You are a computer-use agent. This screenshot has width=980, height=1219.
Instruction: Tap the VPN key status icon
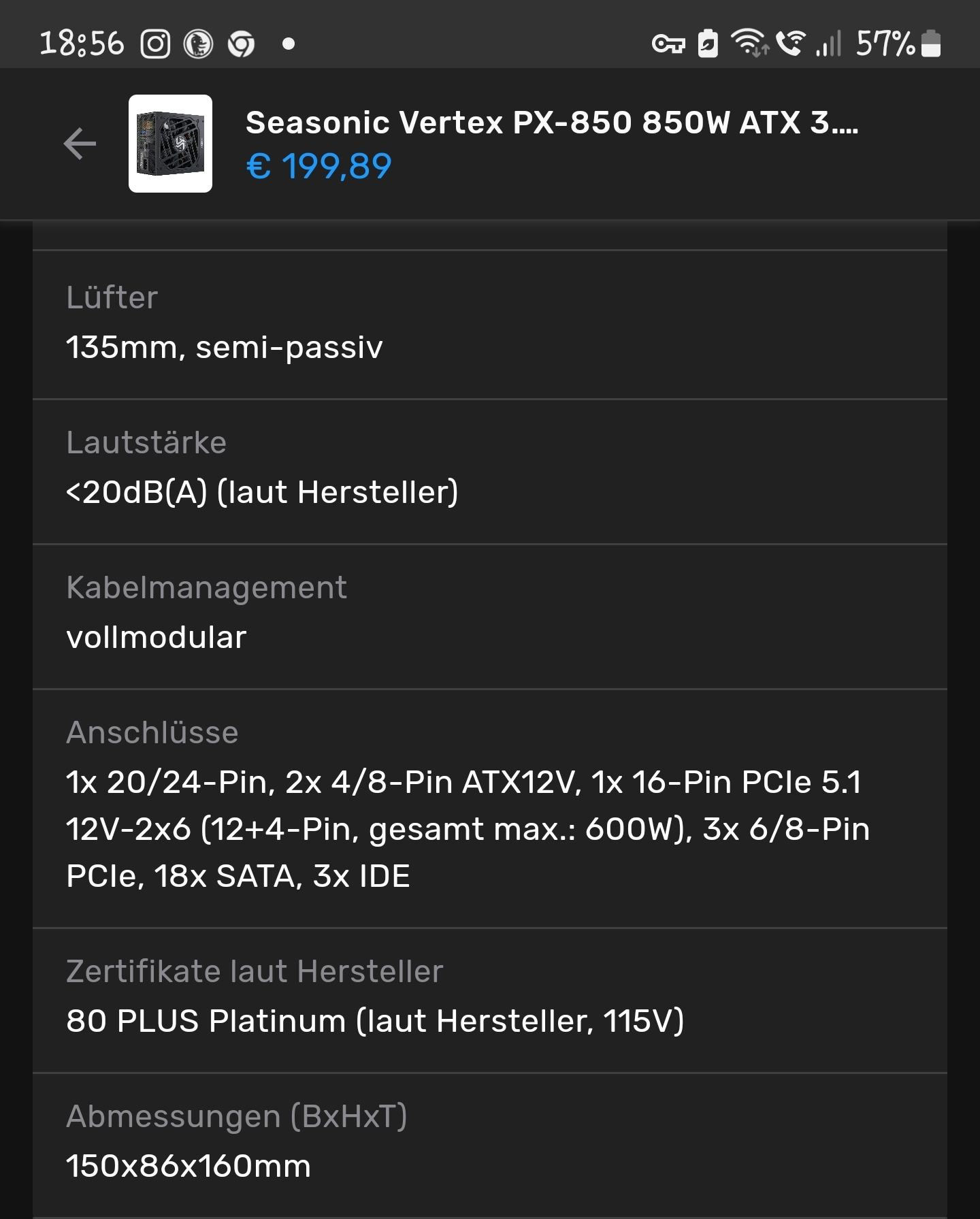pyautogui.click(x=668, y=44)
